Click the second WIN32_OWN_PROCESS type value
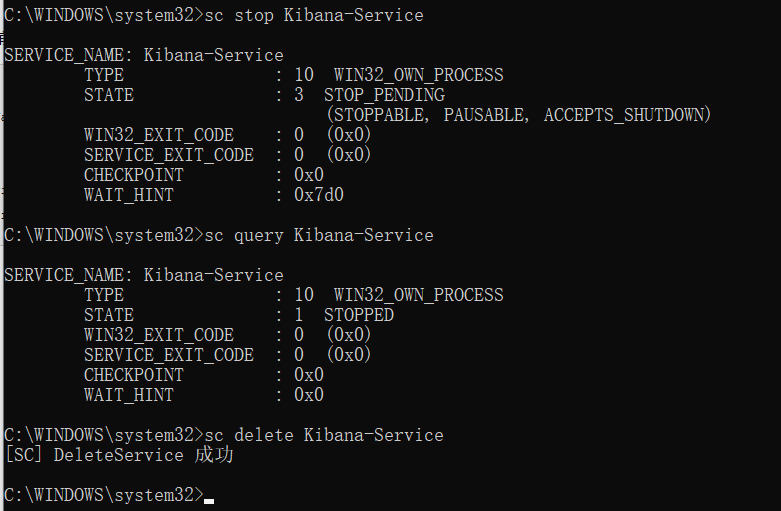Image resolution: width=781 pixels, height=511 pixels. [x=418, y=295]
